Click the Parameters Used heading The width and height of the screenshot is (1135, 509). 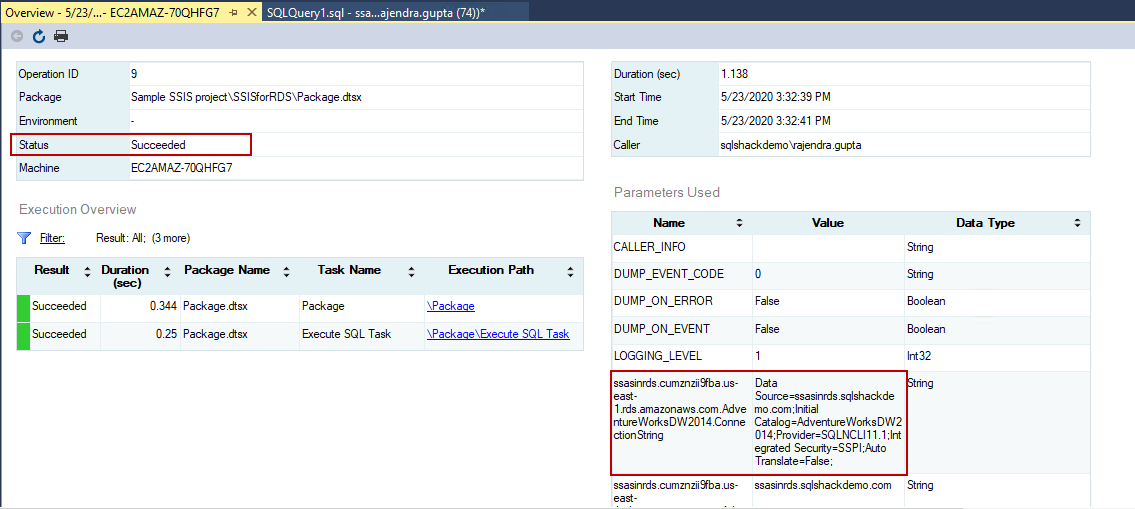(x=667, y=193)
